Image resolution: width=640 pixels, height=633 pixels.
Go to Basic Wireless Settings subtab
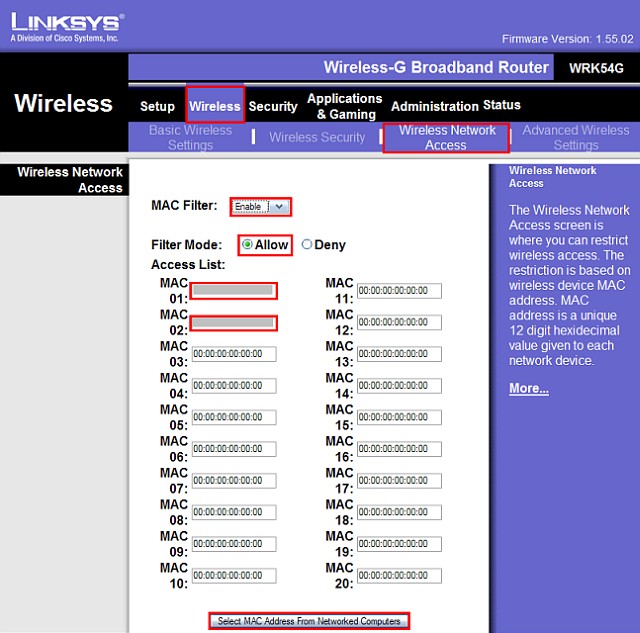click(x=190, y=138)
